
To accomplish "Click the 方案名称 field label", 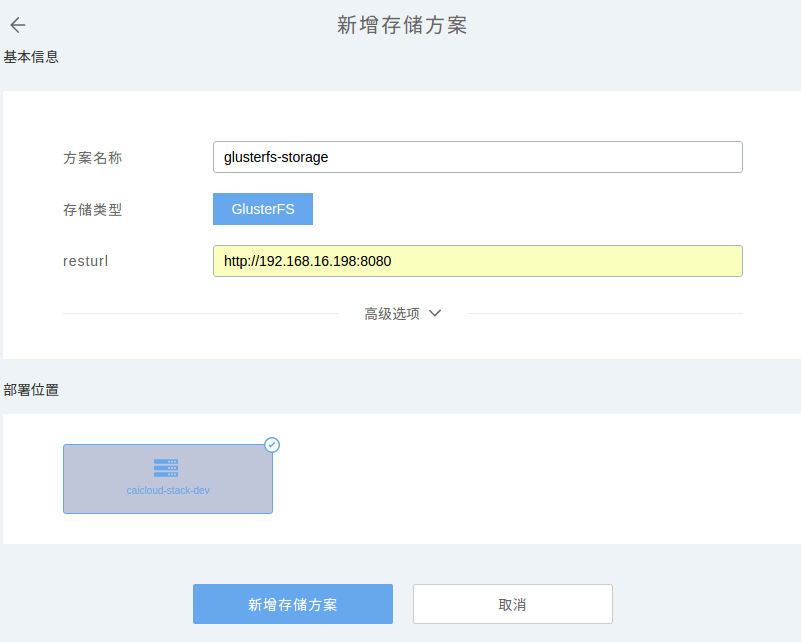I will pos(93,158).
